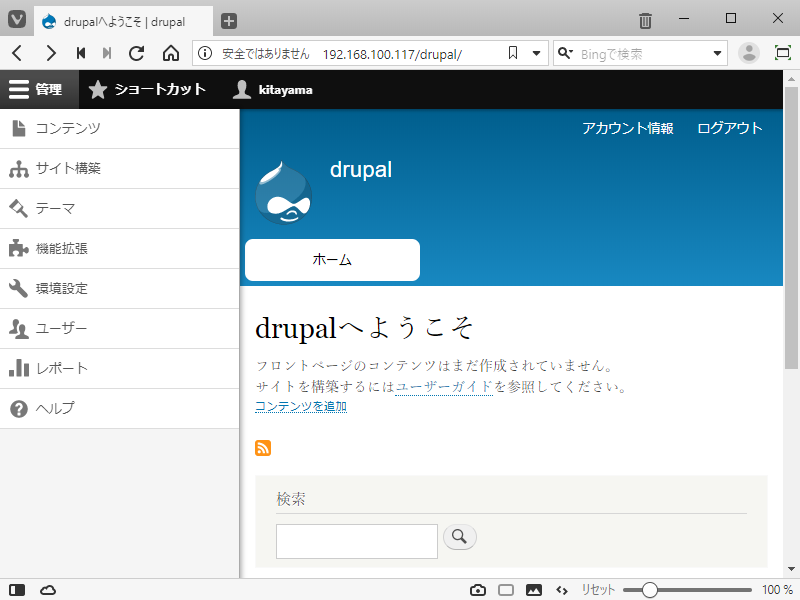The image size is (800, 600).
Task: Open the sync cloud icon
Action: click(x=48, y=590)
